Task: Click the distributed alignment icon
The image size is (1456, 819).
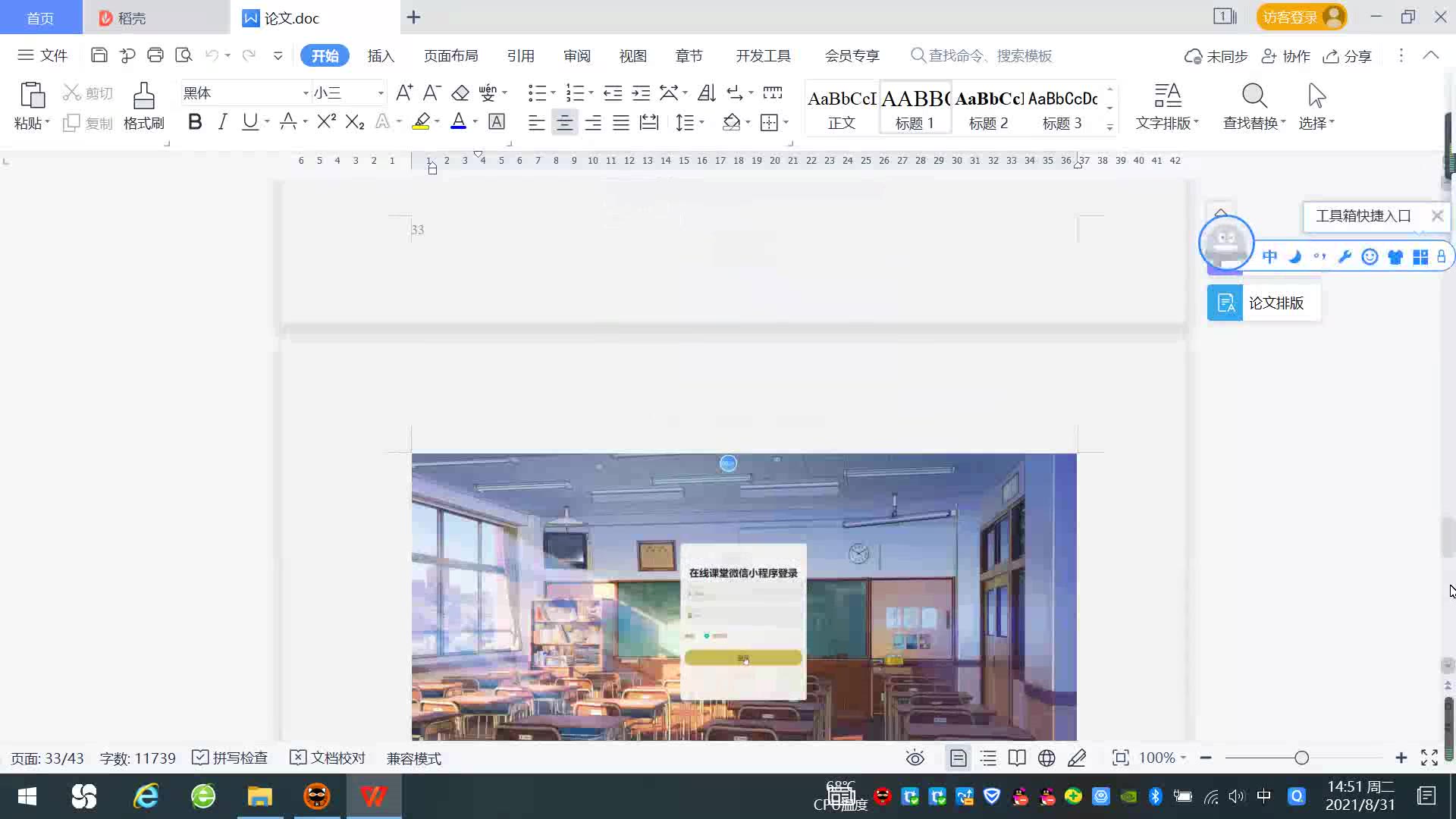Action: [649, 122]
